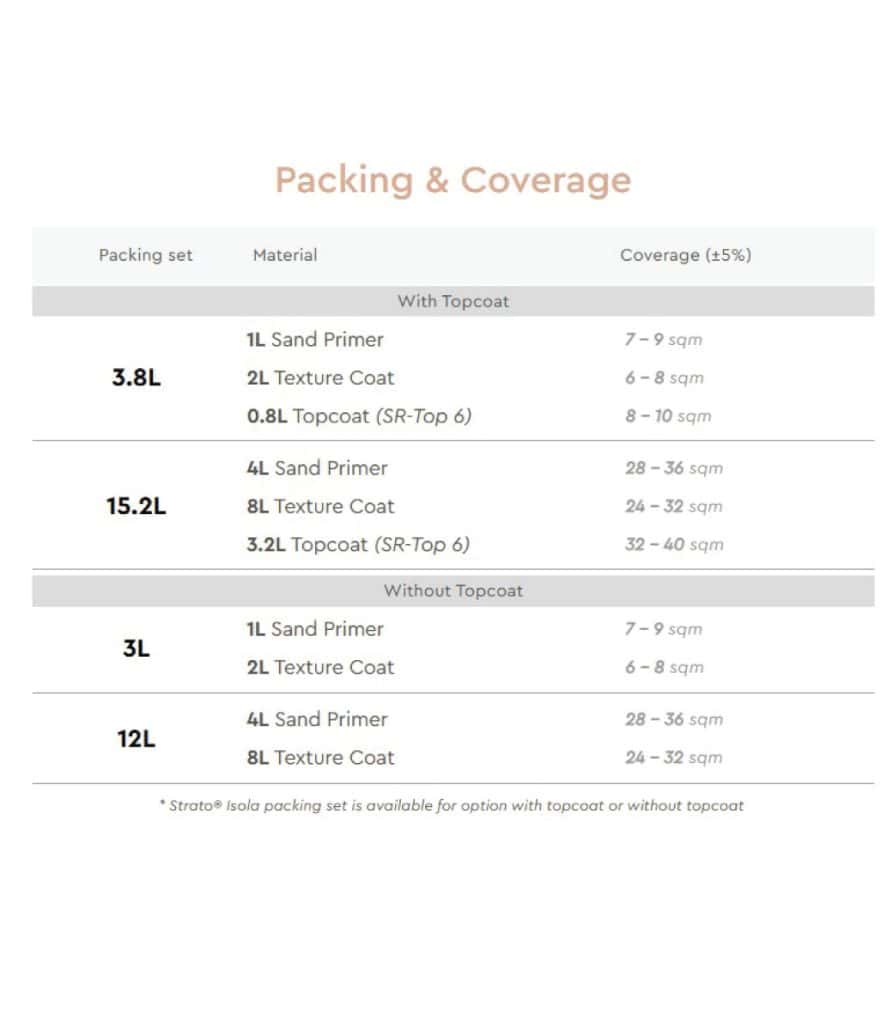Click the Coverage (±5%) column header
Image resolution: width=893 pixels, height=1024 pixels.
click(685, 255)
